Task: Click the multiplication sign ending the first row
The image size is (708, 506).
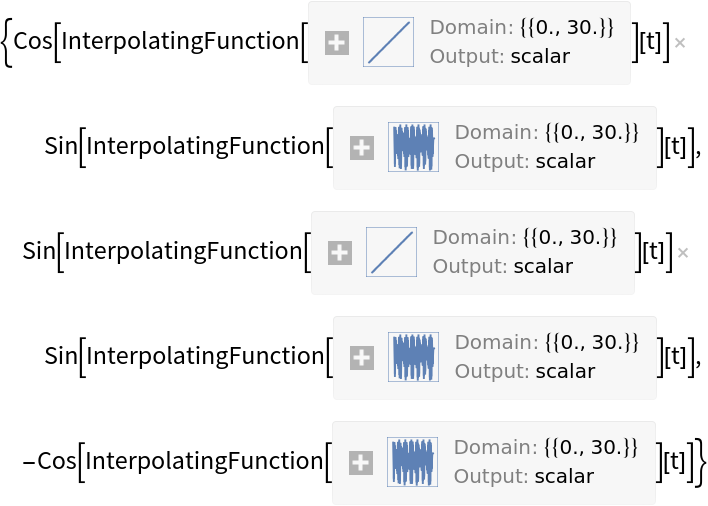Action: point(680,44)
